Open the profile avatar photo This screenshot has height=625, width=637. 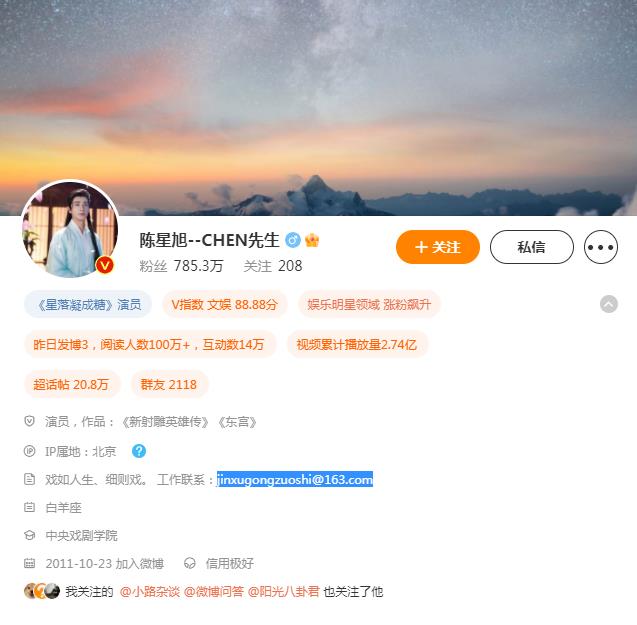[70, 230]
